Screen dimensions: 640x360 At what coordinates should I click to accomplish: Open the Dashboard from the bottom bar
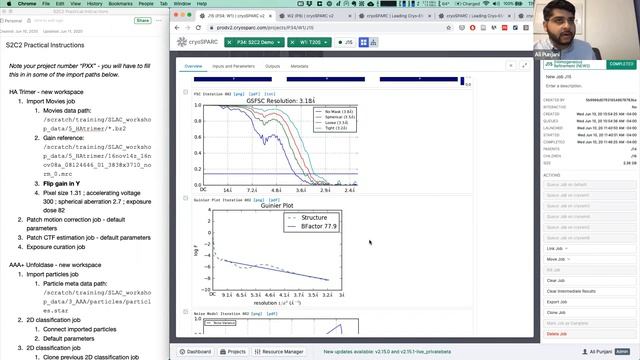point(196,351)
